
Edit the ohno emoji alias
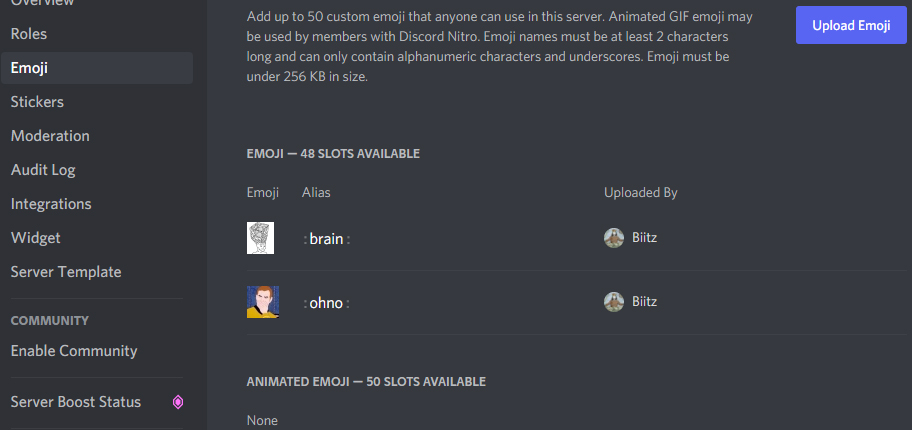point(326,303)
